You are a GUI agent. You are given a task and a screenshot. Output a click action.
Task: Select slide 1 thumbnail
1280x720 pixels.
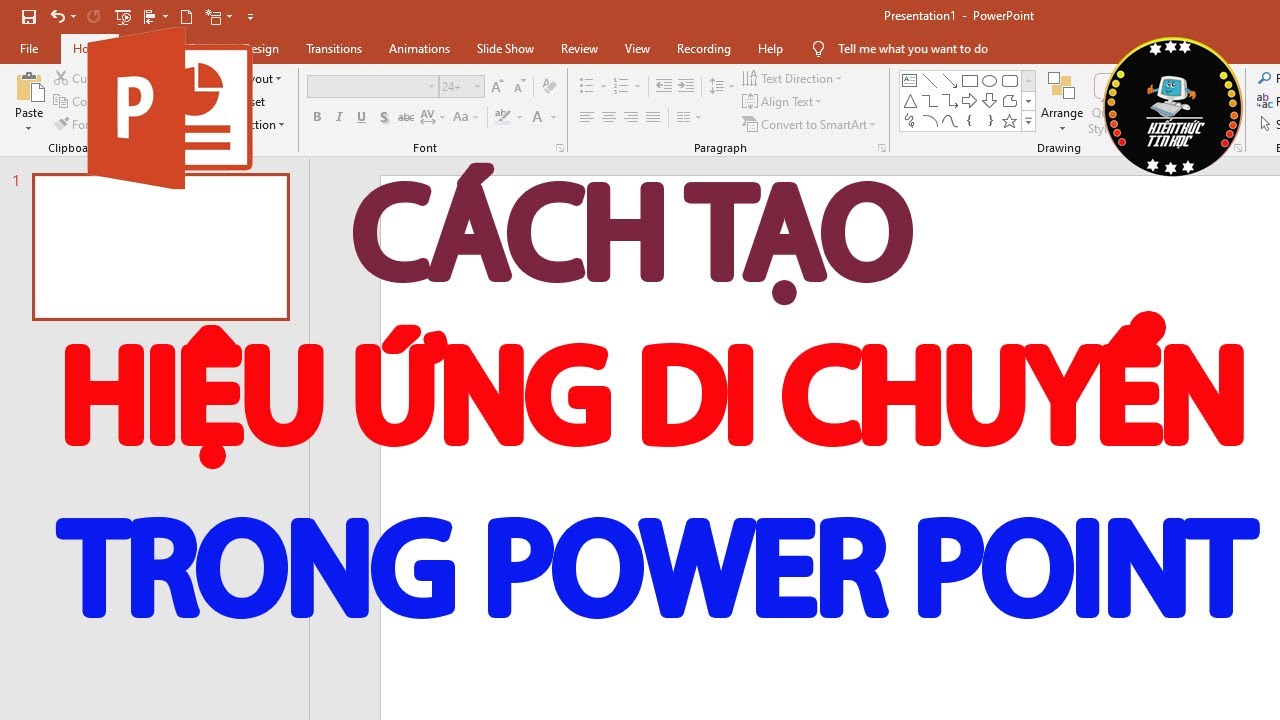pos(161,247)
